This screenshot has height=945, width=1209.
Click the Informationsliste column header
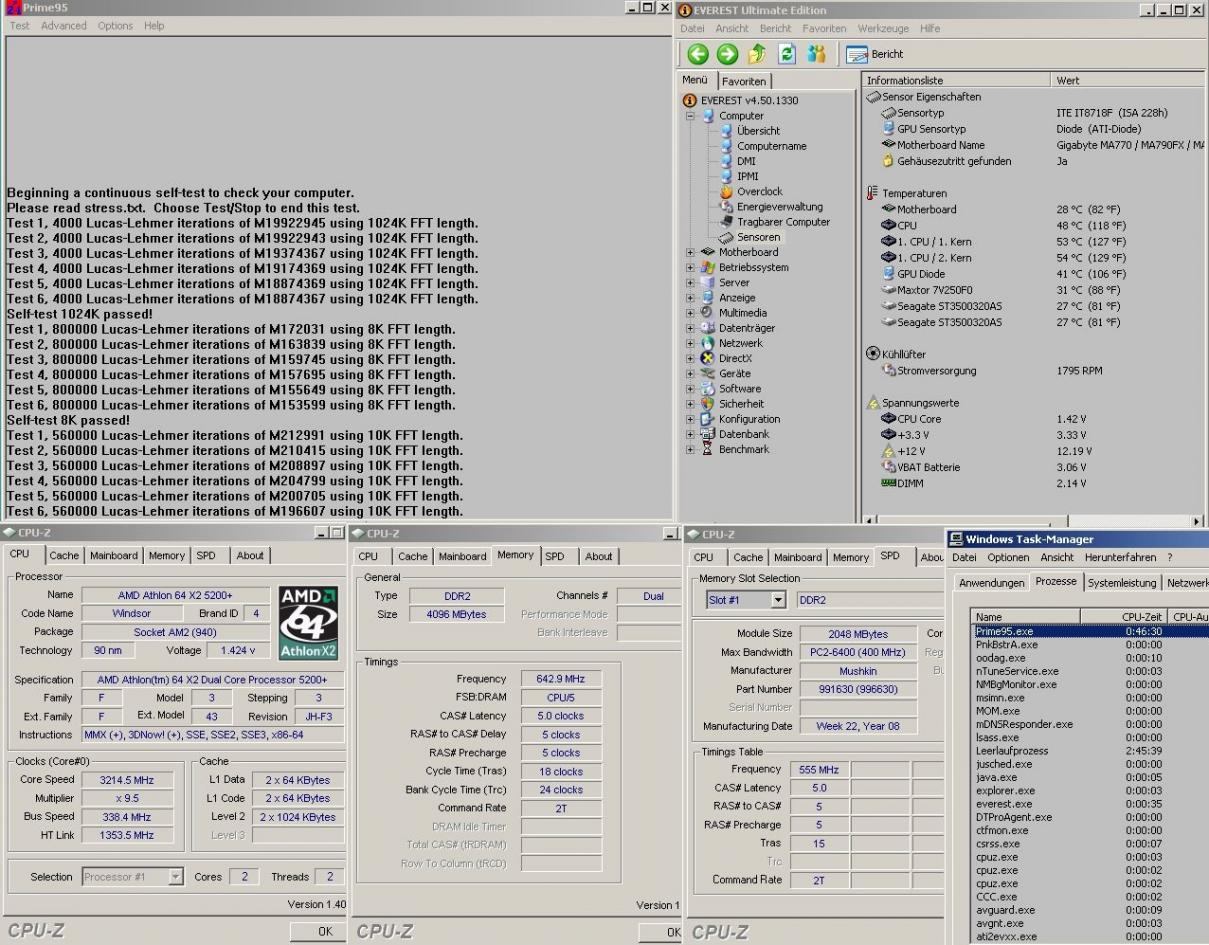[957, 80]
